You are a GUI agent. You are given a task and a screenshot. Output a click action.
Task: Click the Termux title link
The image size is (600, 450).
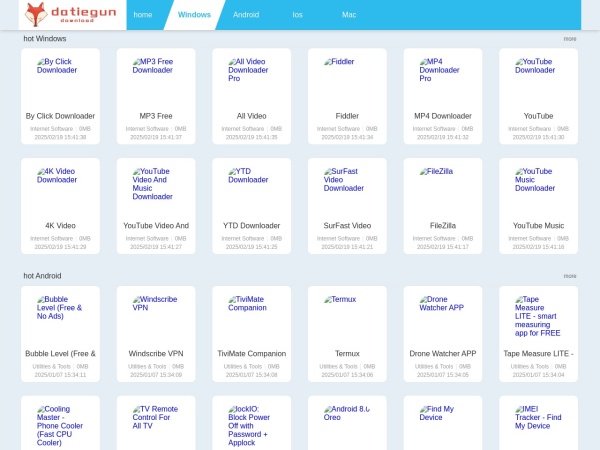coord(347,354)
